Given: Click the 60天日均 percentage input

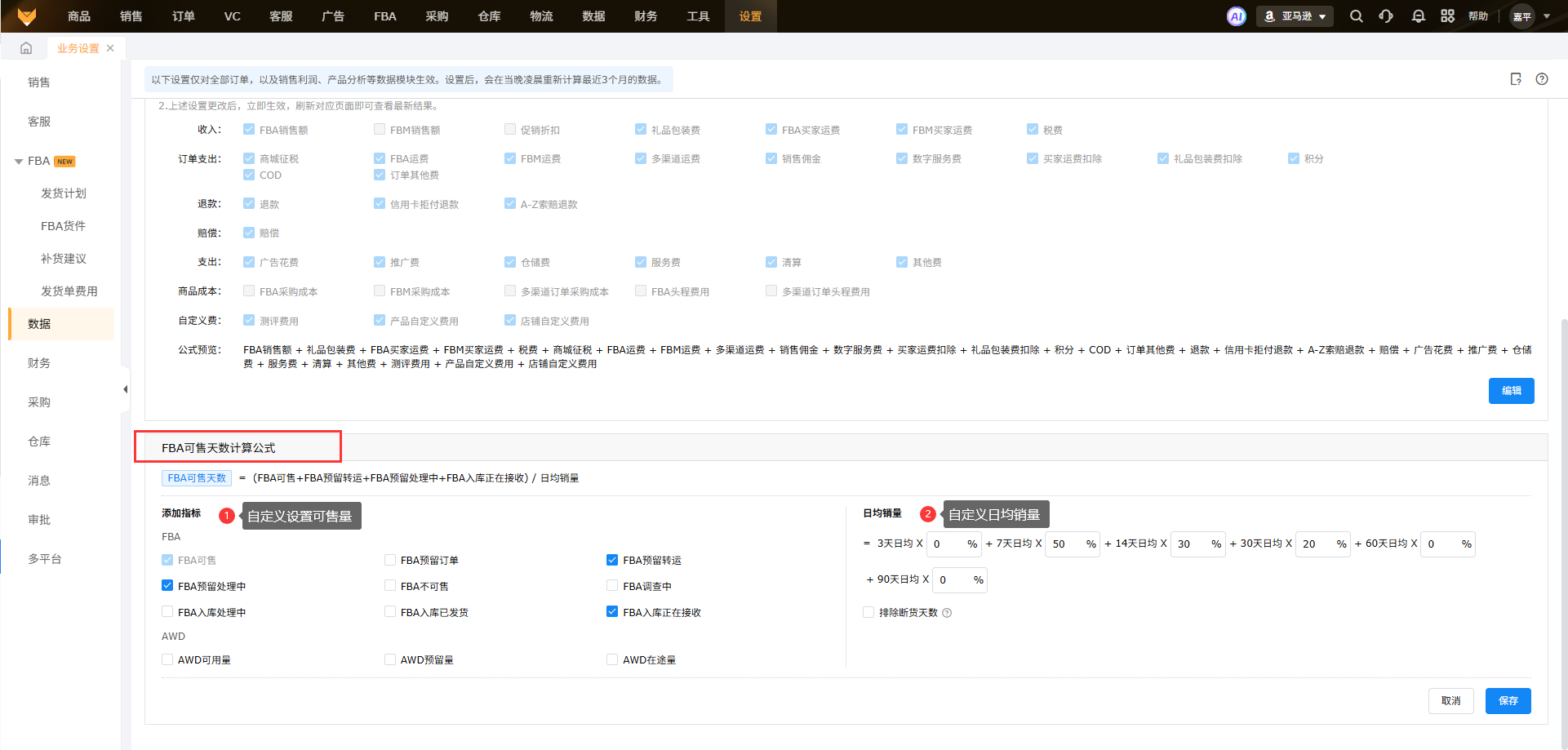Looking at the screenshot, I should [x=1448, y=544].
